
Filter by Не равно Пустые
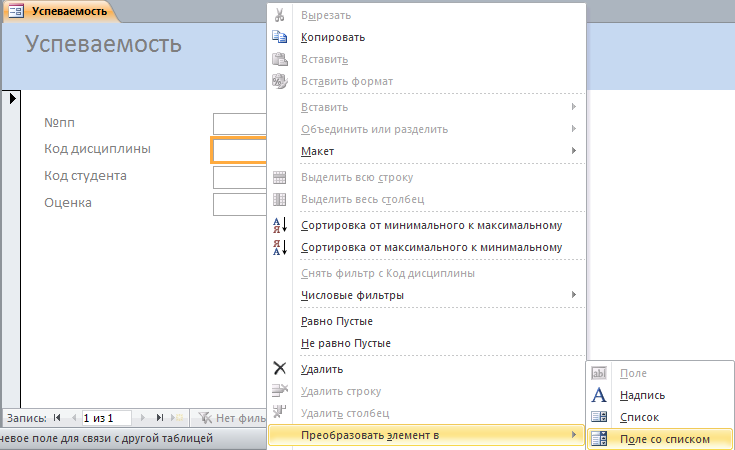pyautogui.click(x=427, y=343)
